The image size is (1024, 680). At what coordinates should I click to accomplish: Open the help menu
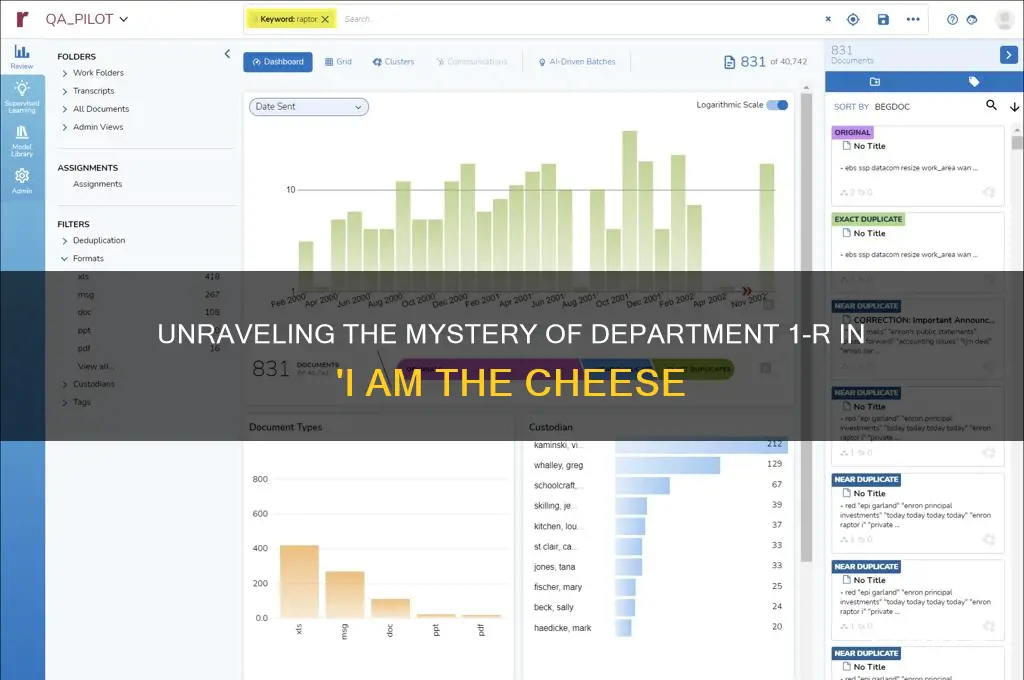pos(950,18)
